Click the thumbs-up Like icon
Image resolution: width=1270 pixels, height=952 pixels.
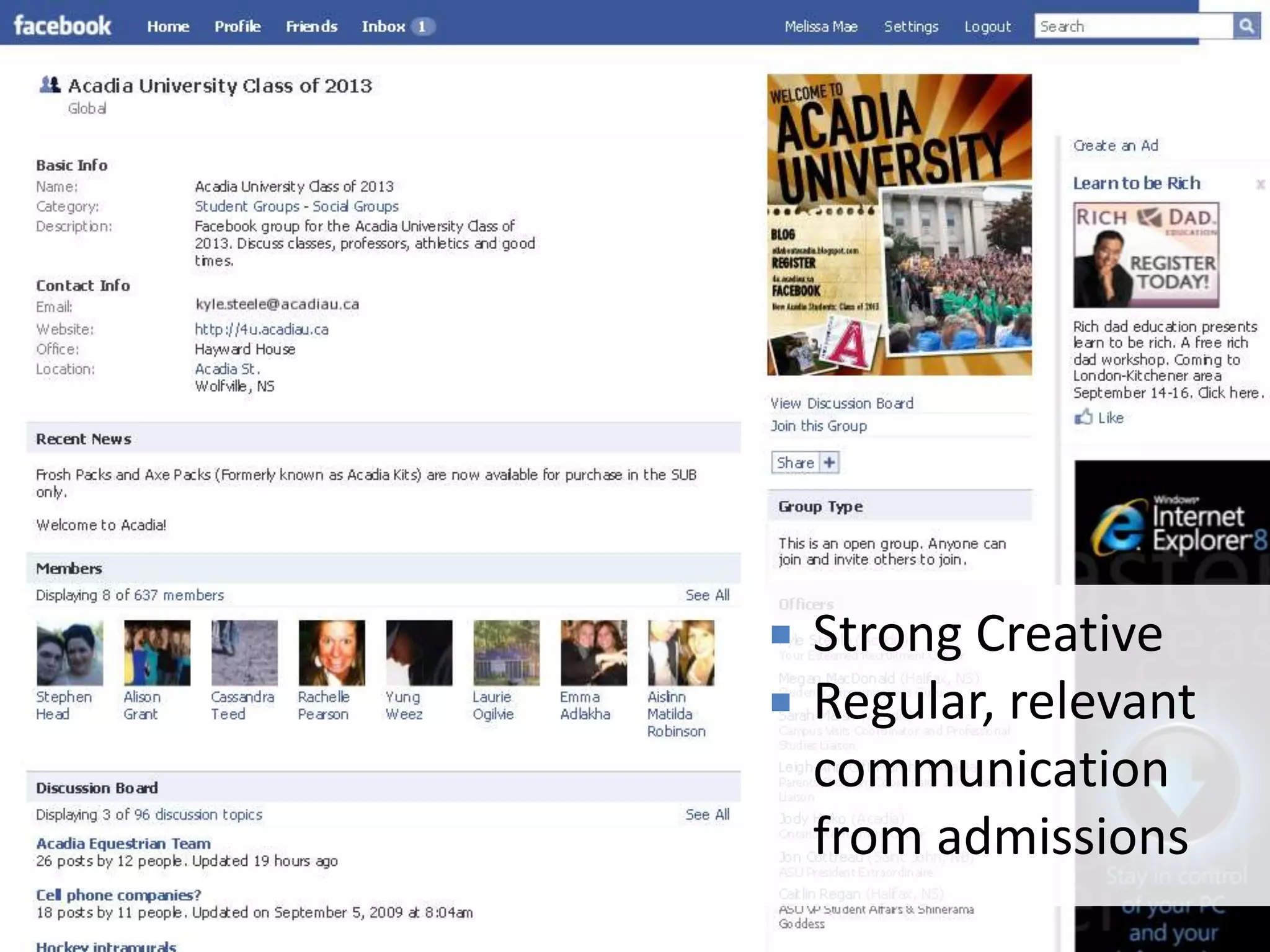1083,417
